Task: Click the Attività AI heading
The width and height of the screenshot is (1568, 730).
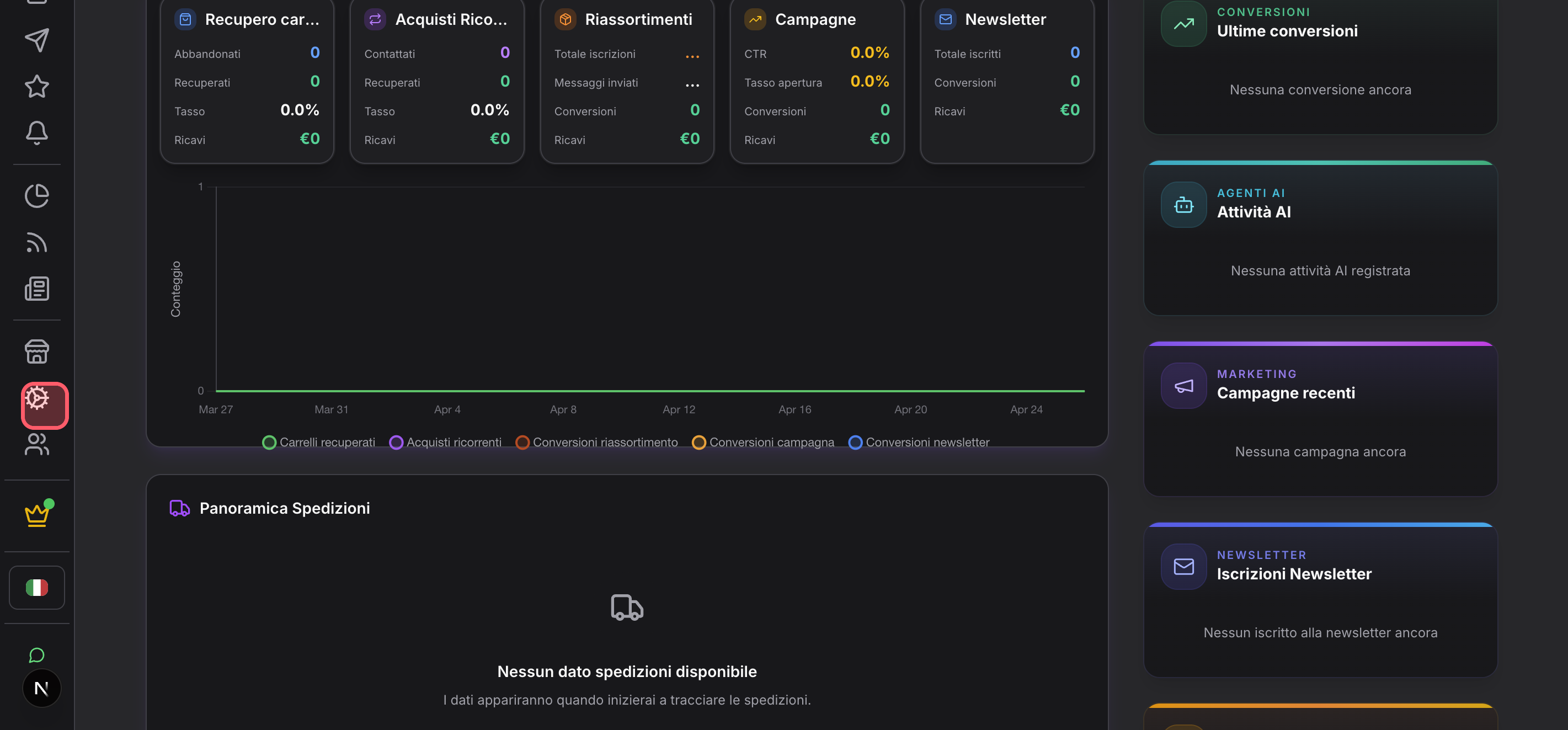Action: click(x=1254, y=212)
